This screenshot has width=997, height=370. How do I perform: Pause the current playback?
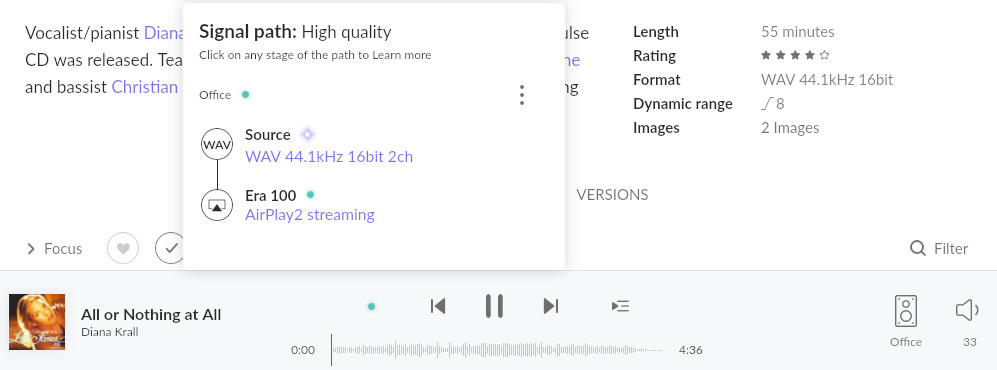(494, 306)
